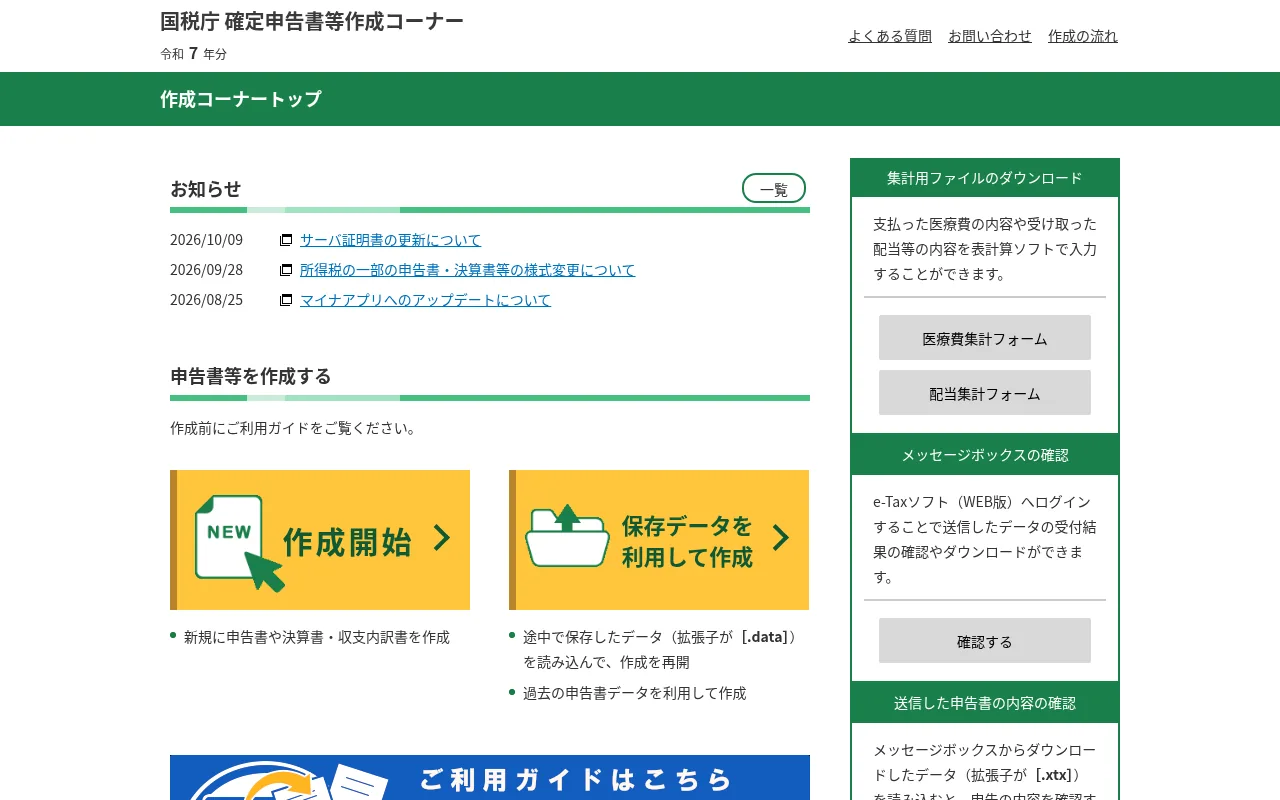
Task: Click the new-window icon beside マイナアプリへのアップデート notice
Action: tap(286, 300)
